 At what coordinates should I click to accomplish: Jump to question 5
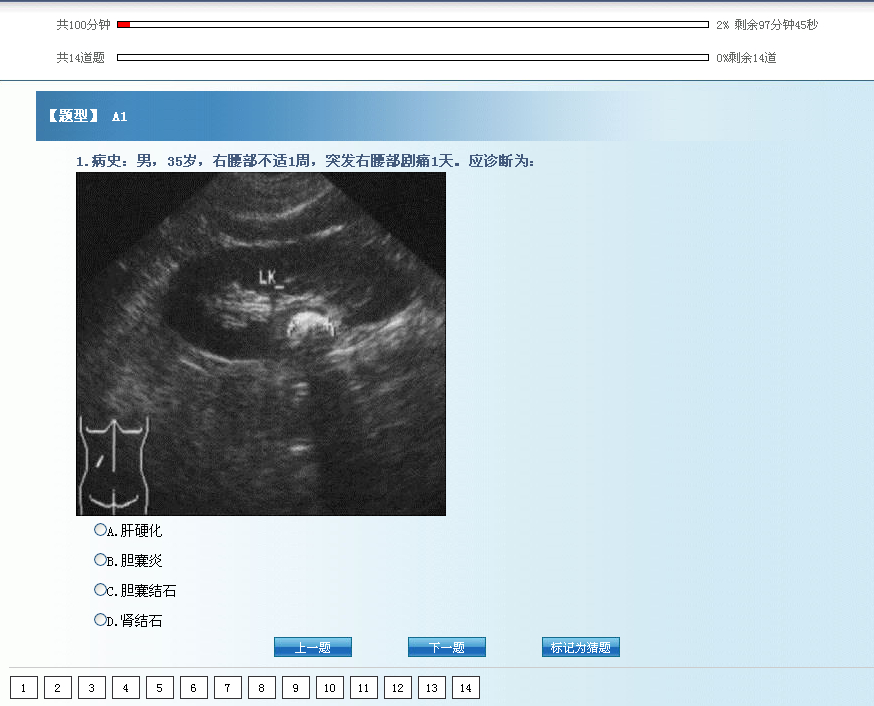[159, 688]
